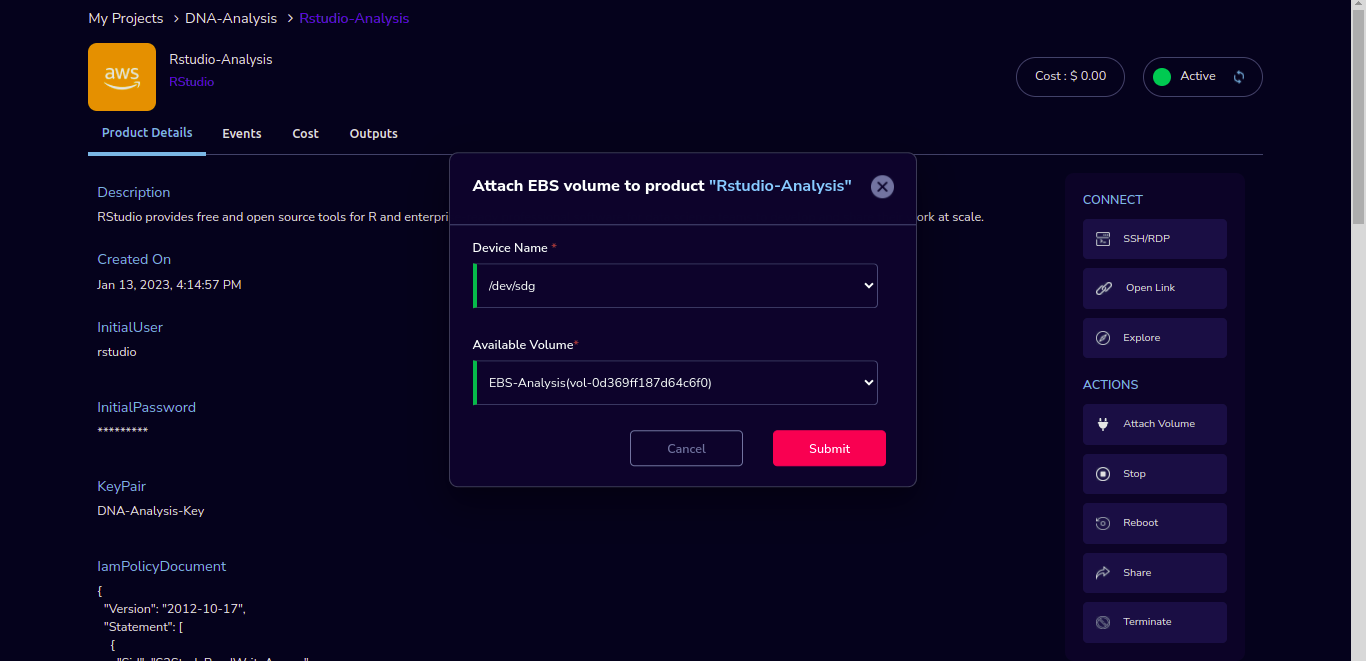Click the Stop circle icon
Image resolution: width=1366 pixels, height=661 pixels.
(1103, 474)
